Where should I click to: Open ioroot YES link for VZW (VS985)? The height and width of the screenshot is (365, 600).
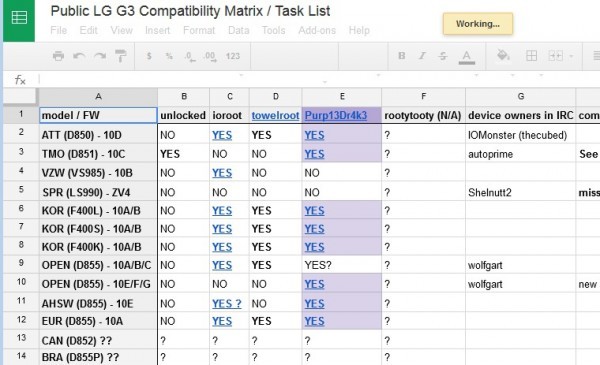point(222,173)
